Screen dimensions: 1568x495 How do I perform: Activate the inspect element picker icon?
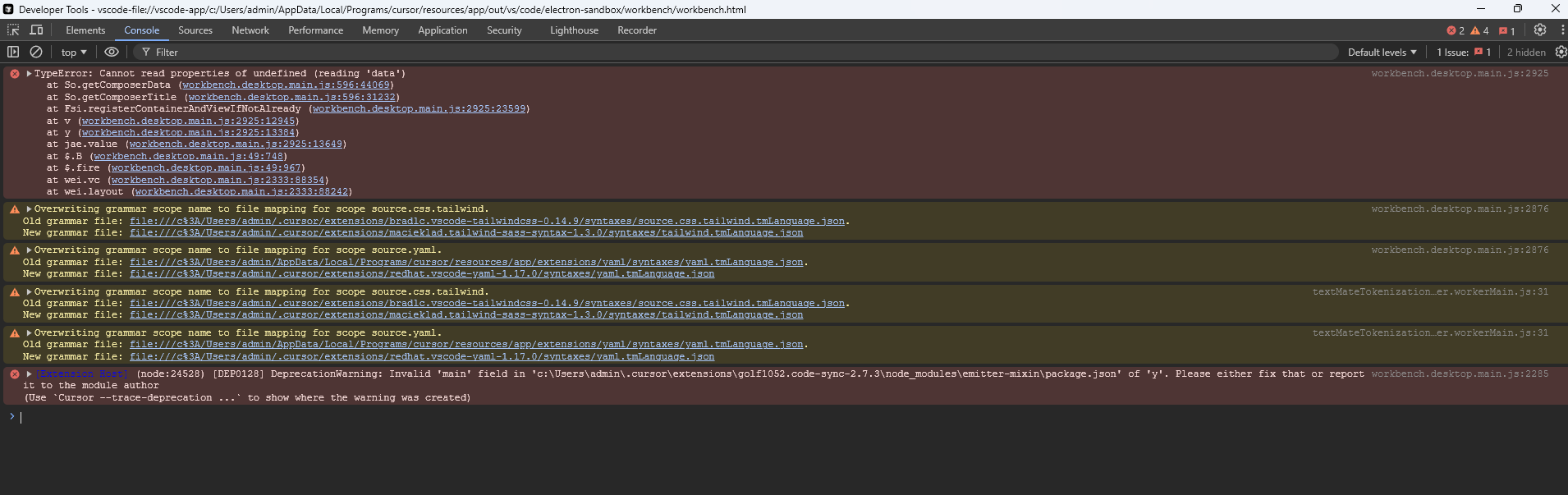[13, 30]
